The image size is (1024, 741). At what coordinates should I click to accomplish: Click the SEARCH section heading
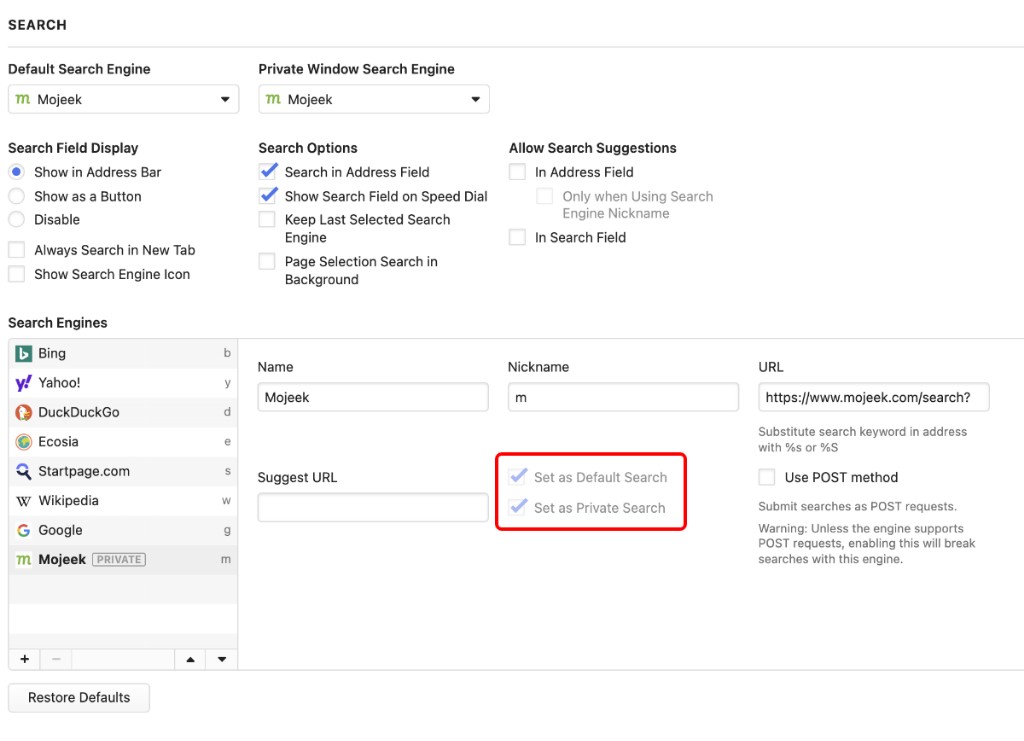click(x=37, y=25)
